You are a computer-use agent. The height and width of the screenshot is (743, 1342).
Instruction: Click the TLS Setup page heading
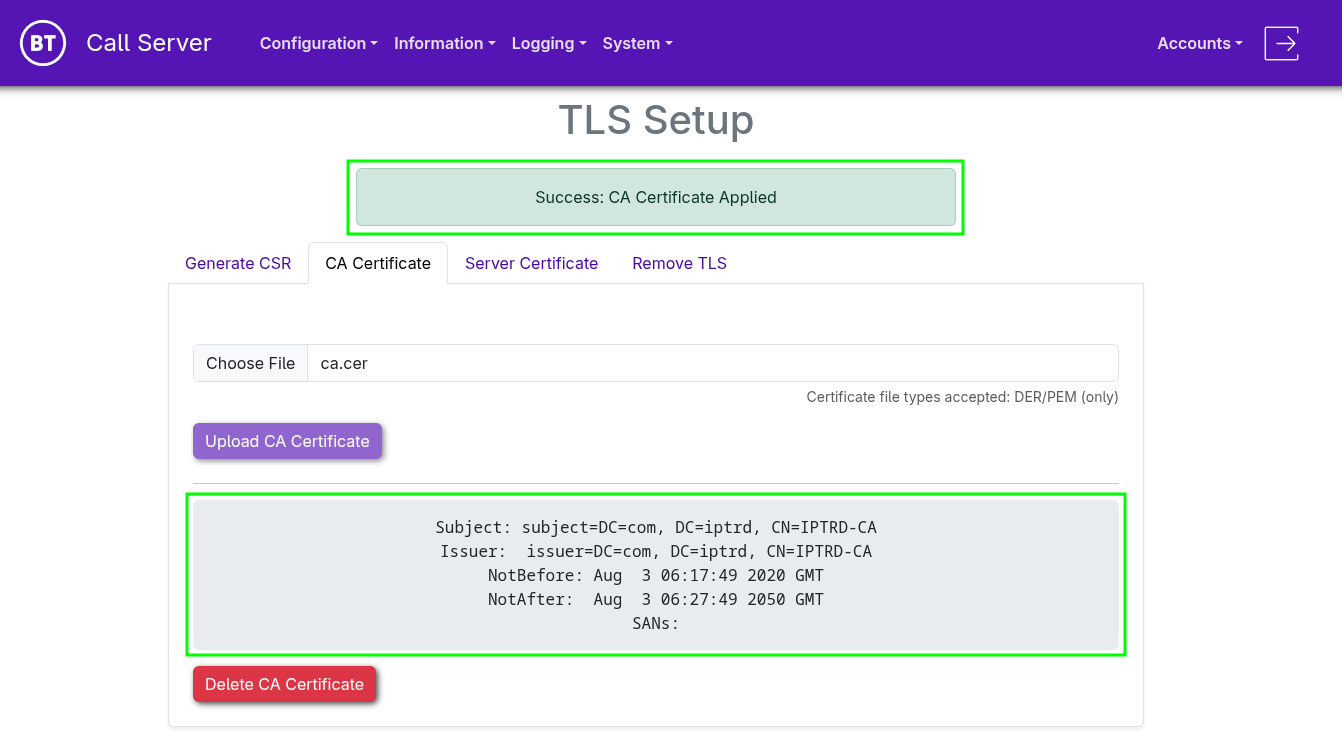click(656, 119)
